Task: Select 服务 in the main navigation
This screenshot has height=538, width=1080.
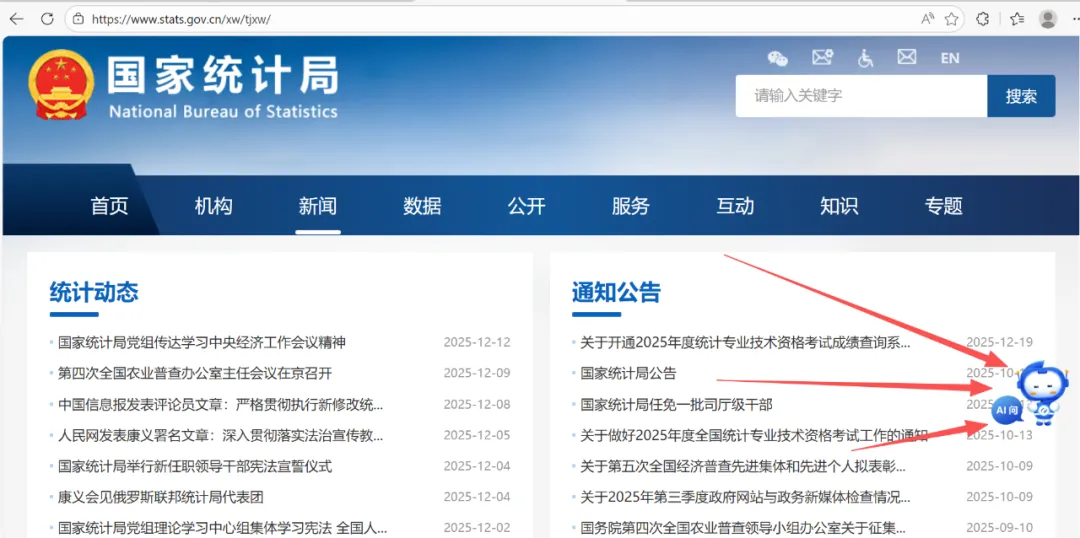Action: point(630,206)
